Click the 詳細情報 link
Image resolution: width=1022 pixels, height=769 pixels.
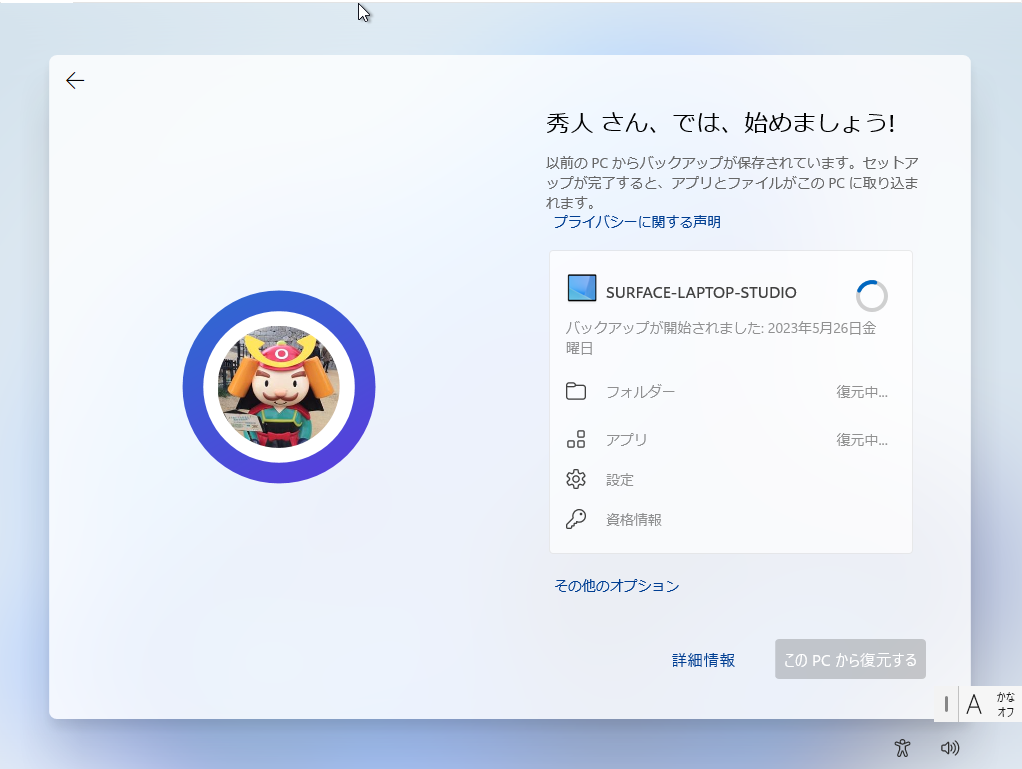click(703, 660)
